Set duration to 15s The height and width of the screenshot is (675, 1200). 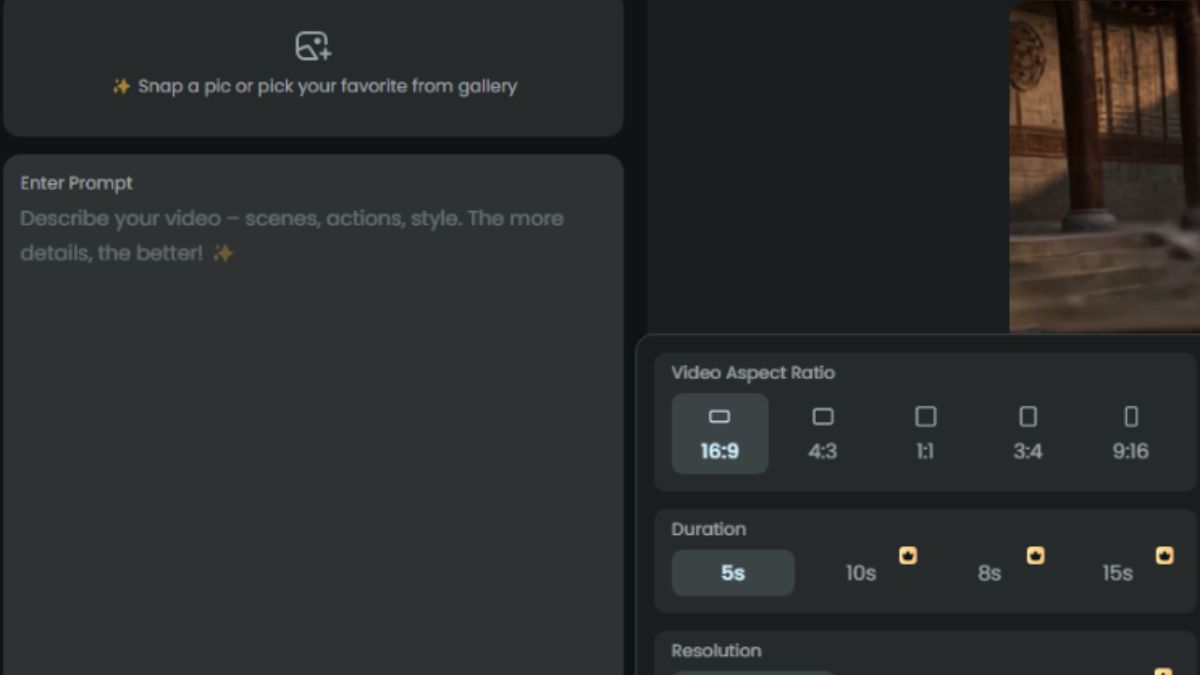[x=1118, y=573]
